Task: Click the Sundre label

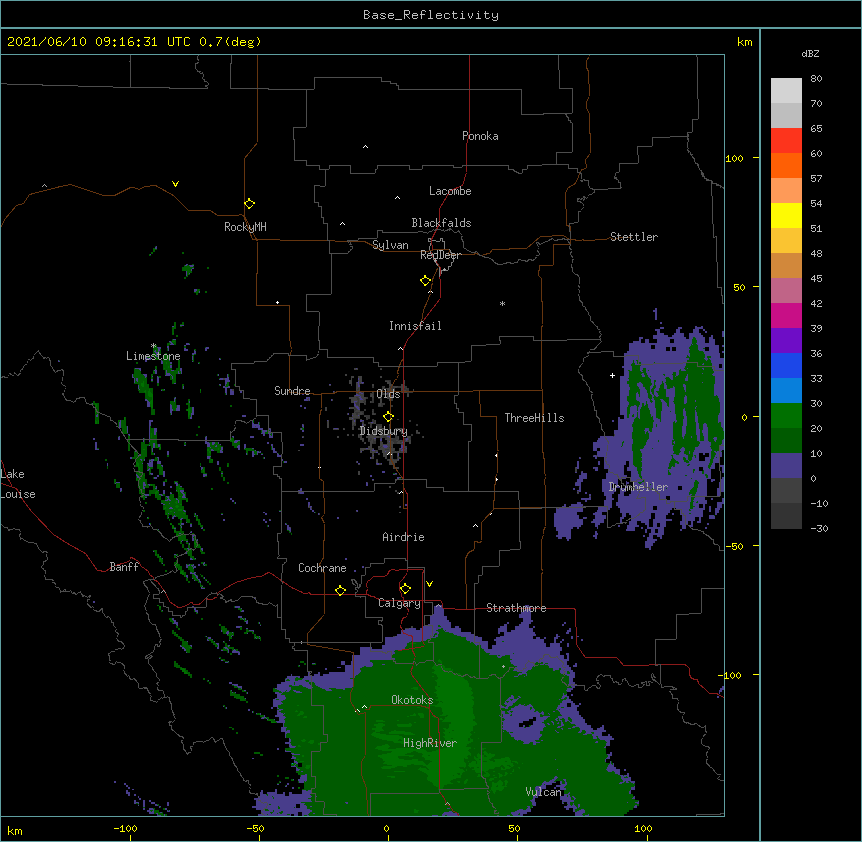Action: click(292, 391)
